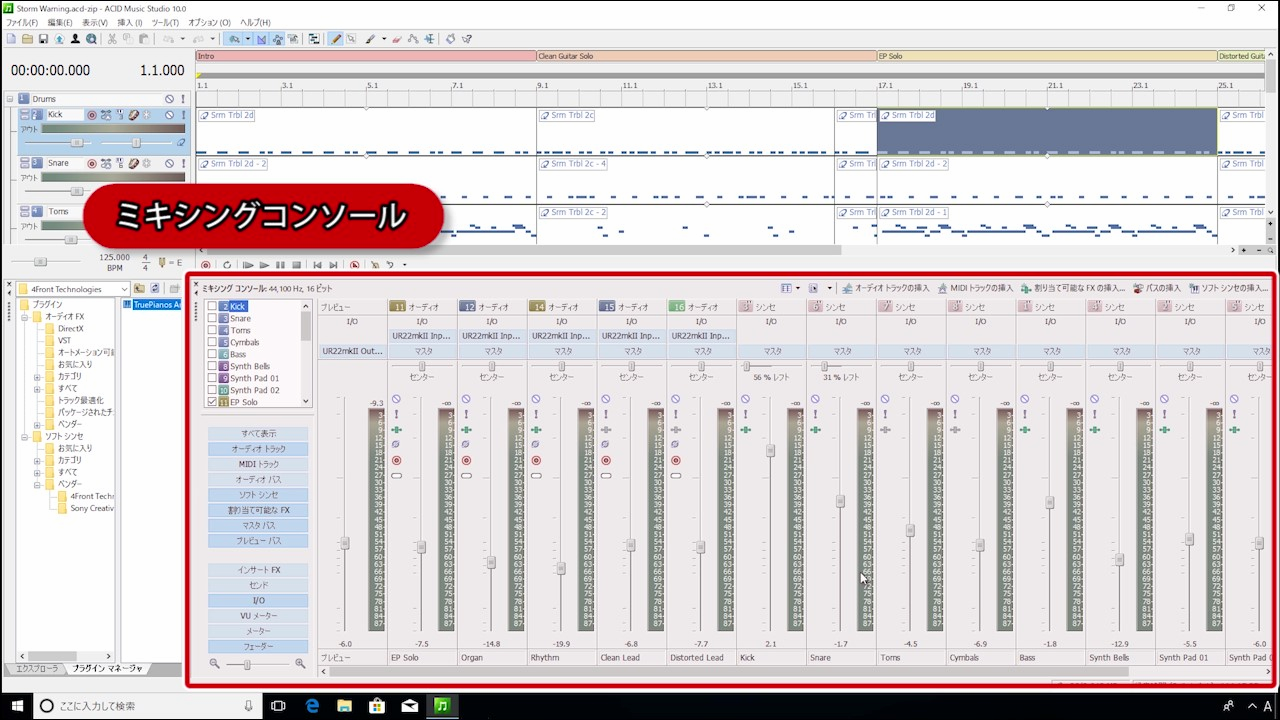Click the Bass channel volume fader handle
The width and height of the screenshot is (1280, 720).
(1049, 503)
